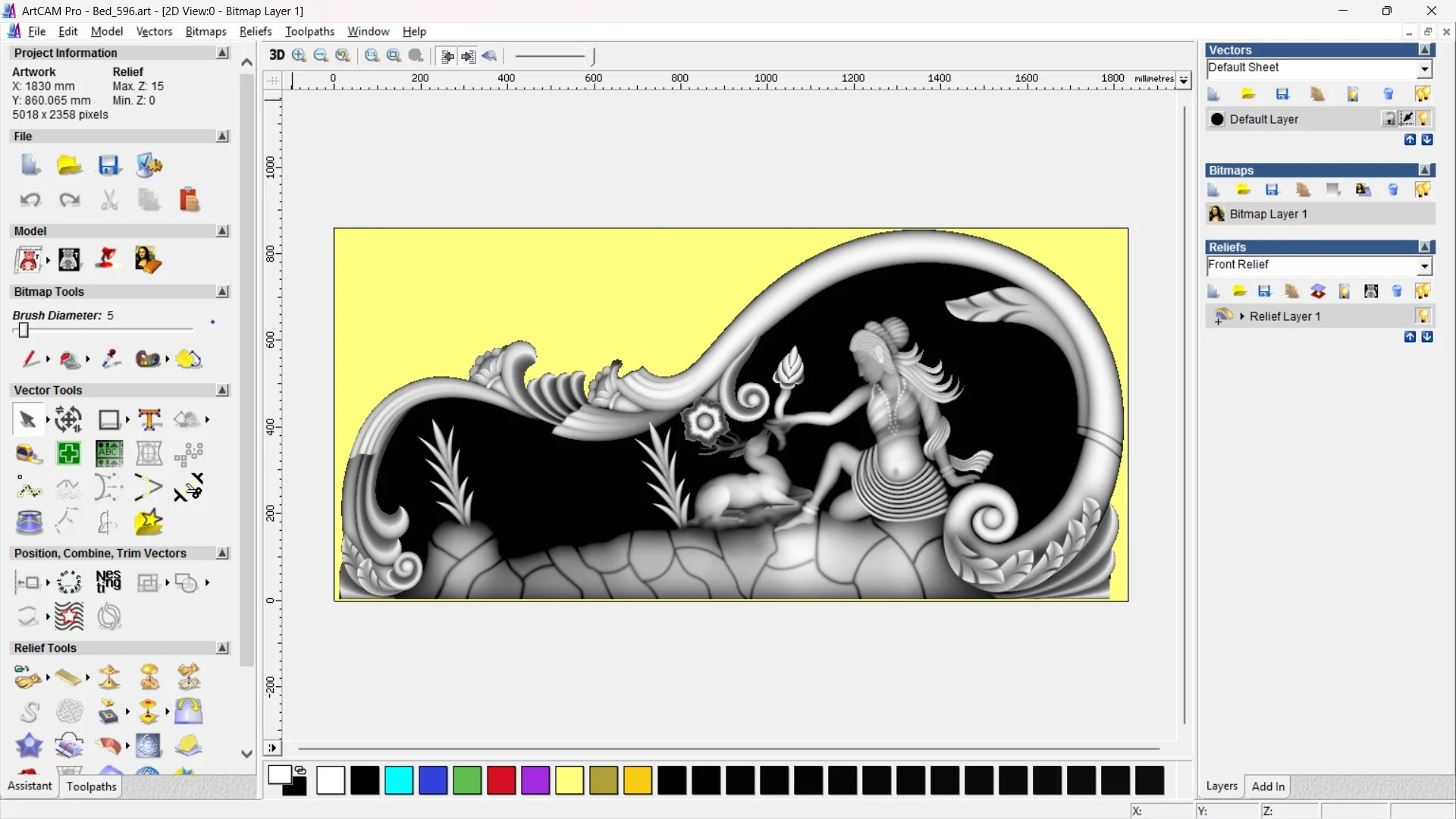Collapse the Bitmap Tools section
This screenshot has height=819, width=1456.
point(222,292)
